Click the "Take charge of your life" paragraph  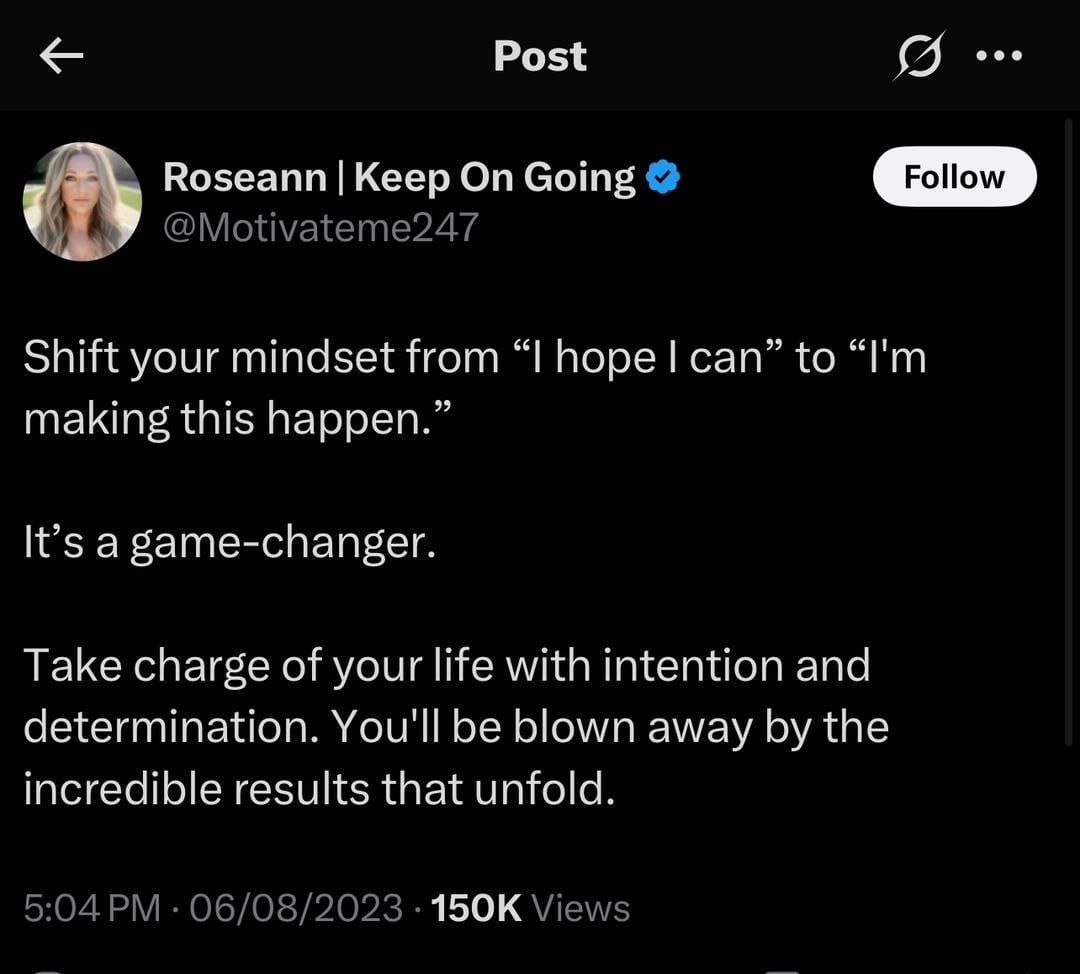click(446, 666)
